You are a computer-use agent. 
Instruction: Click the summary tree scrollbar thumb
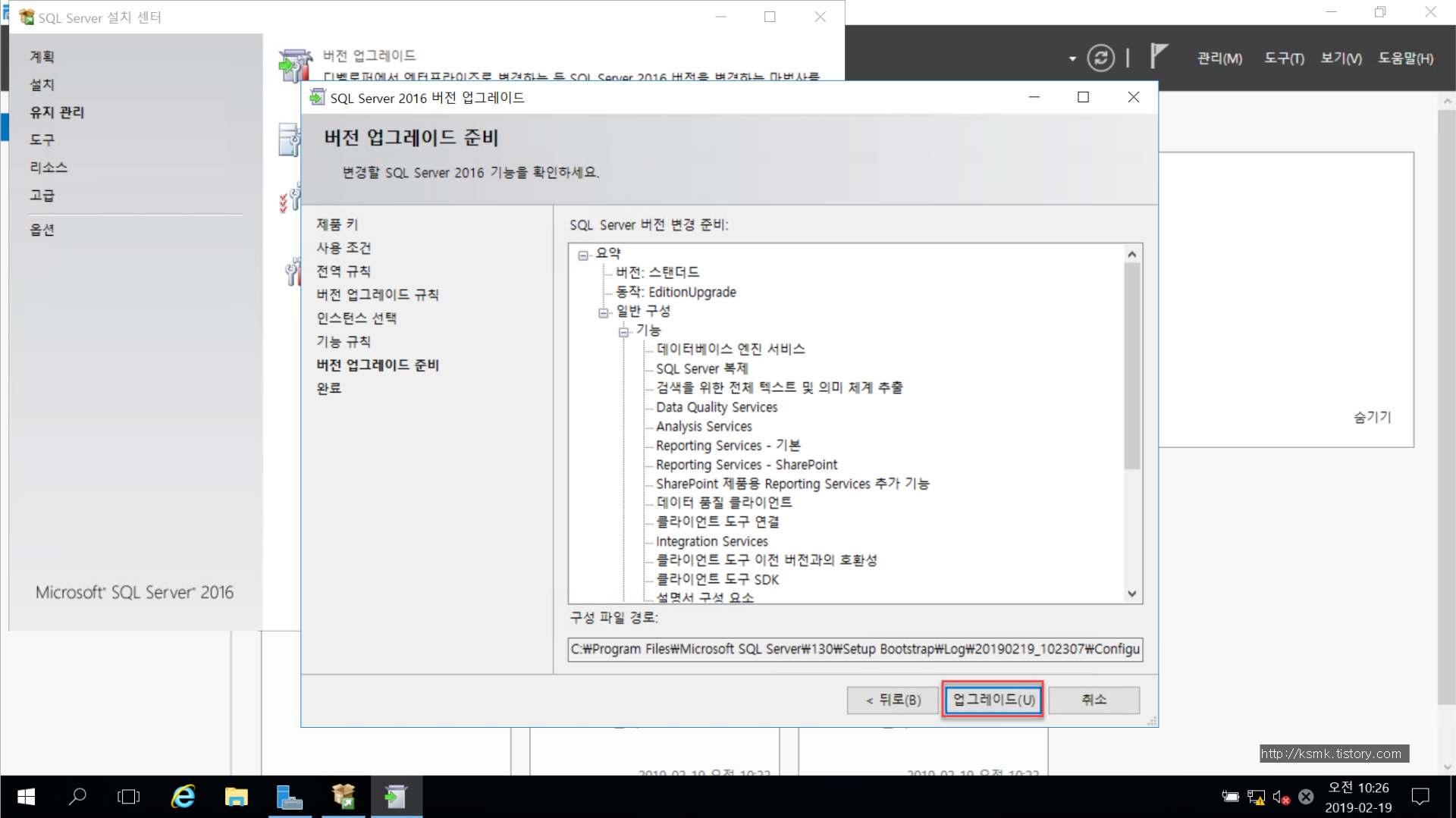1131,365
